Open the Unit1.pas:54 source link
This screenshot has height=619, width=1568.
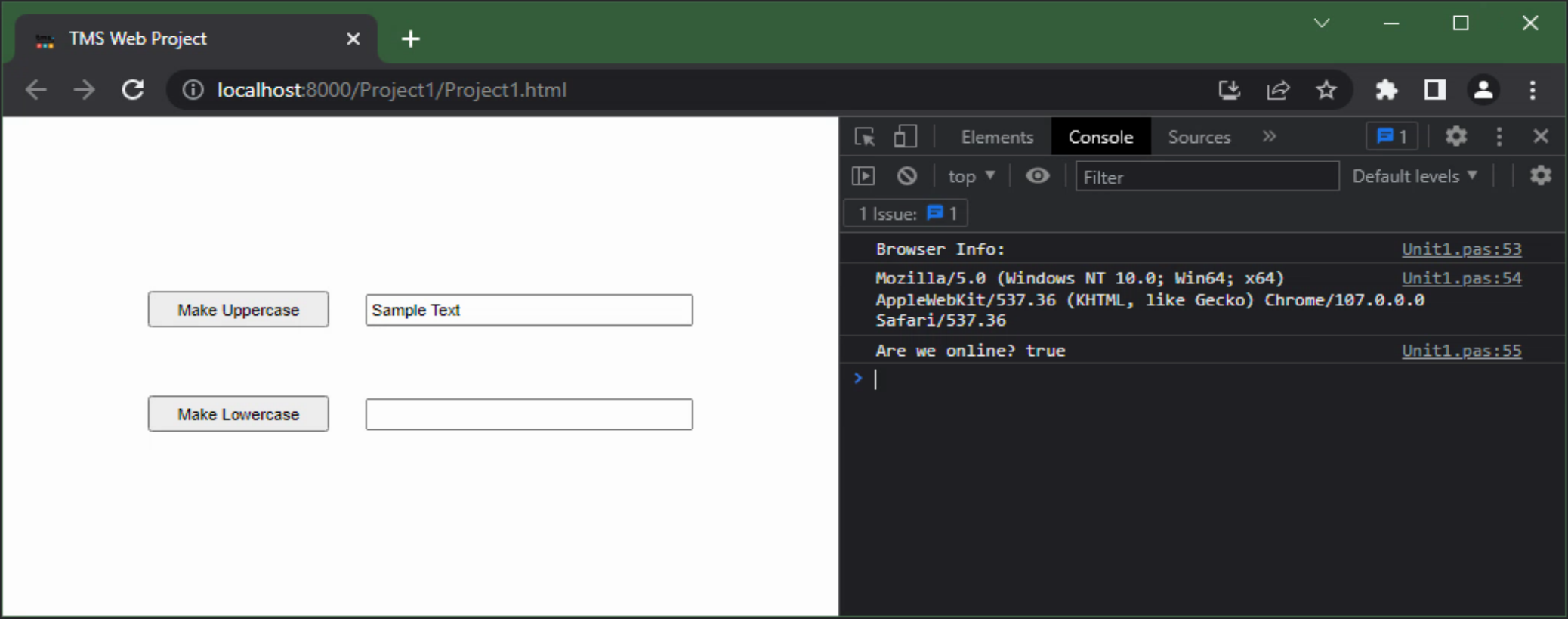1462,277
